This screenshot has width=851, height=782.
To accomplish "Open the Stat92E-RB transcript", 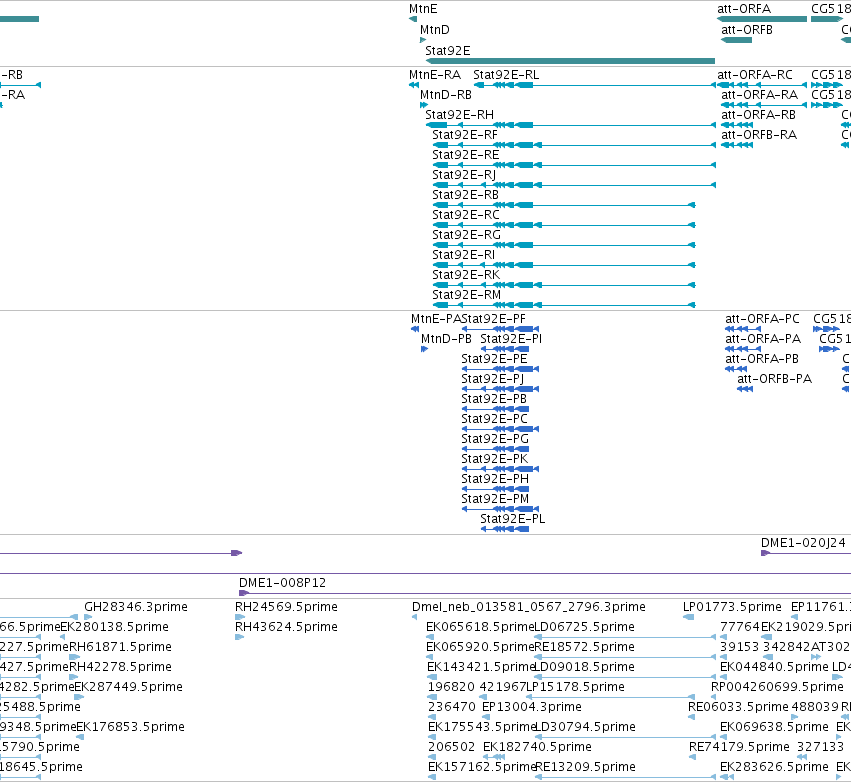I will coord(563,205).
